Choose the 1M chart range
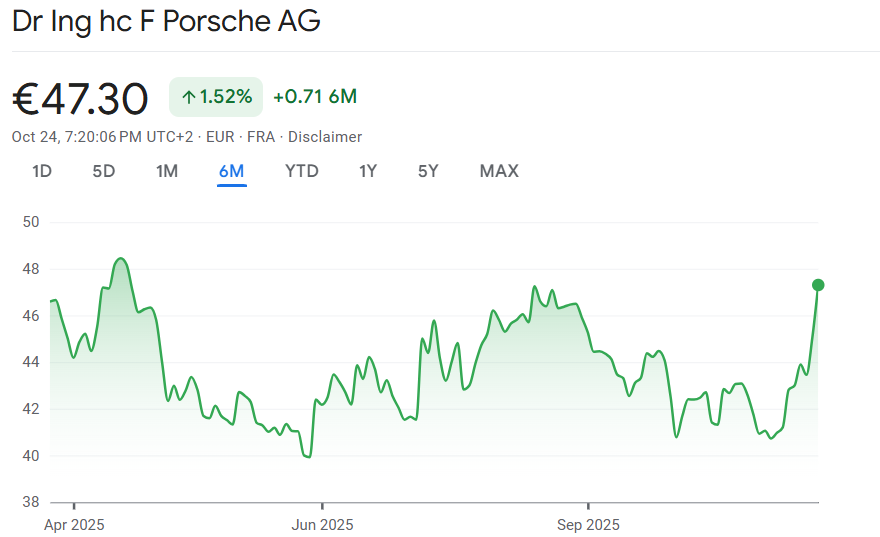This screenshot has height=537, width=880. pyautogui.click(x=167, y=171)
